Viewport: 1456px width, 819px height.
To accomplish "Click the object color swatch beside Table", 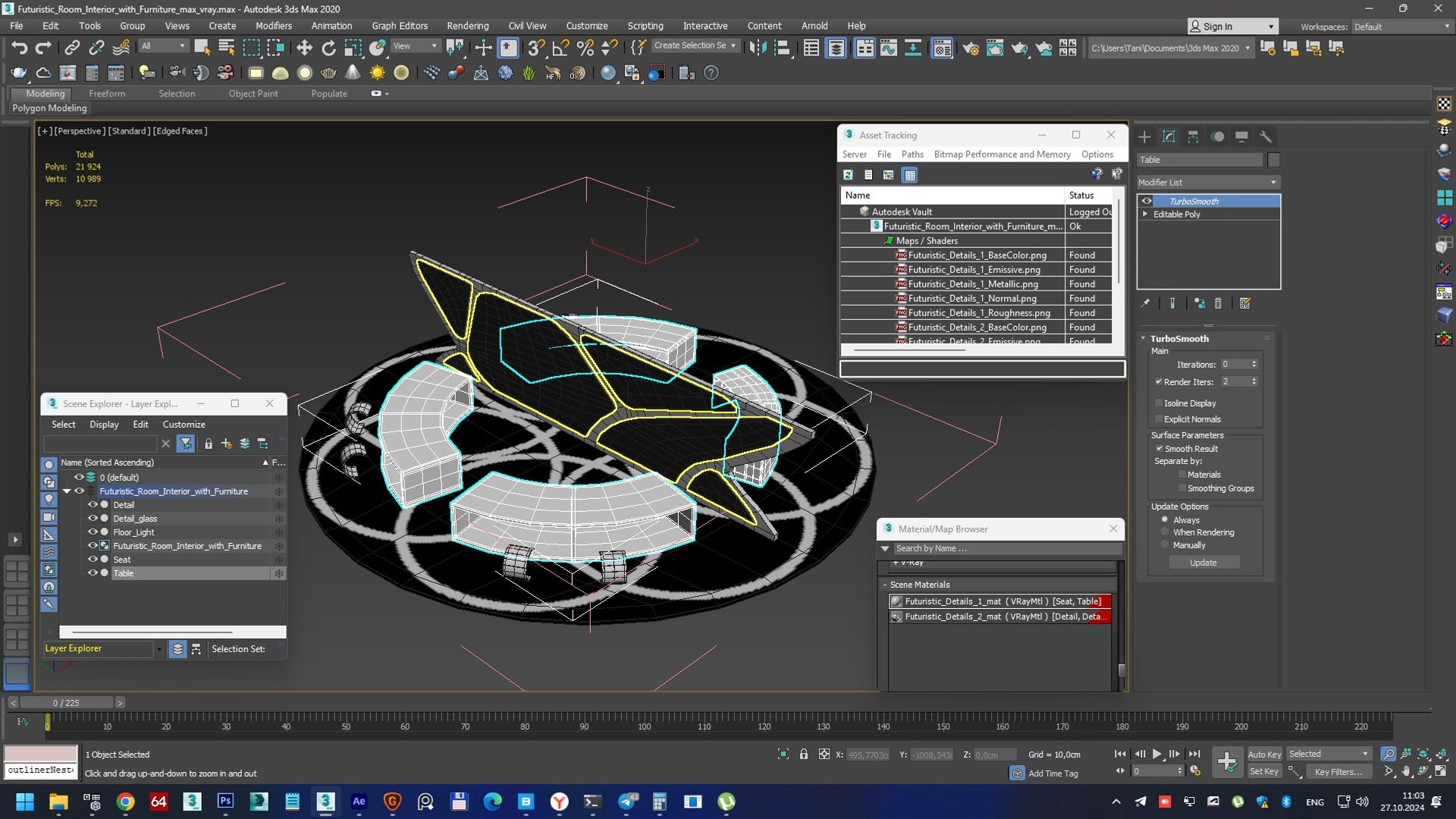I will (x=1273, y=159).
